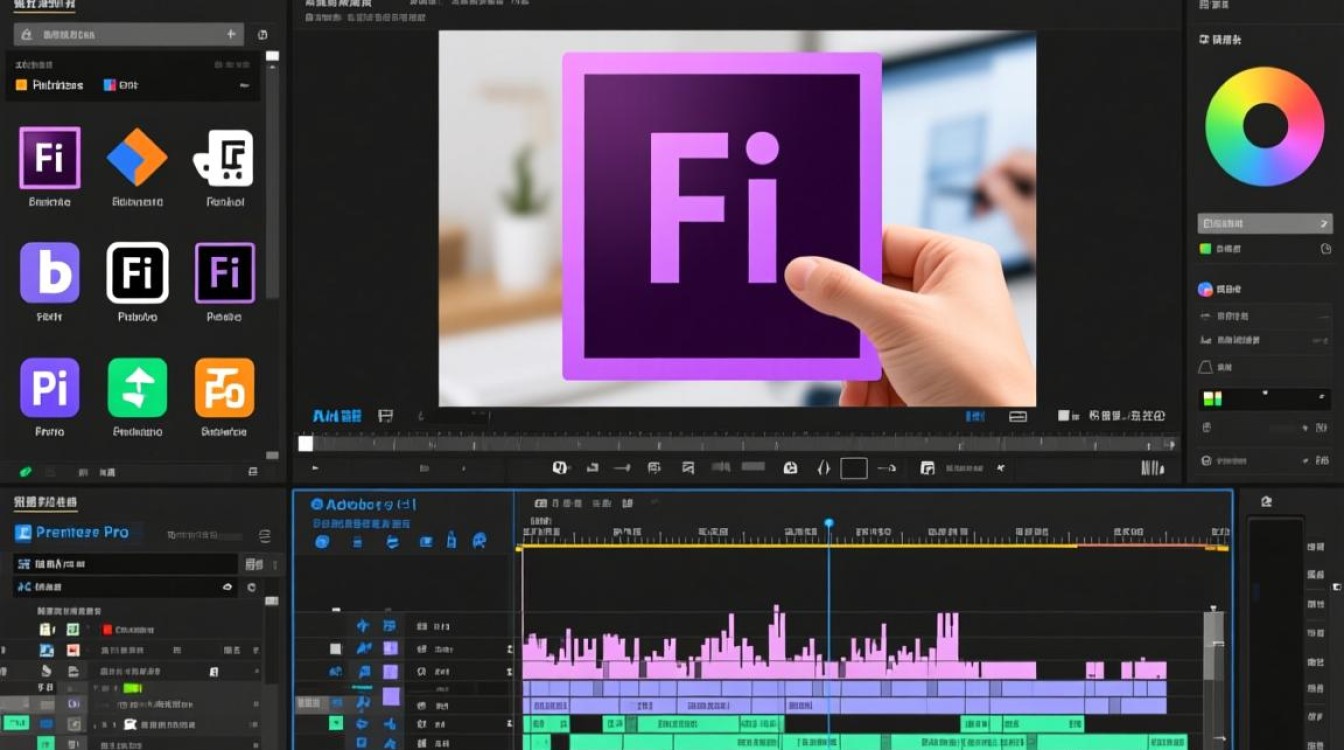
Task: Open the white cup-shaped app icon
Action: [x=224, y=158]
